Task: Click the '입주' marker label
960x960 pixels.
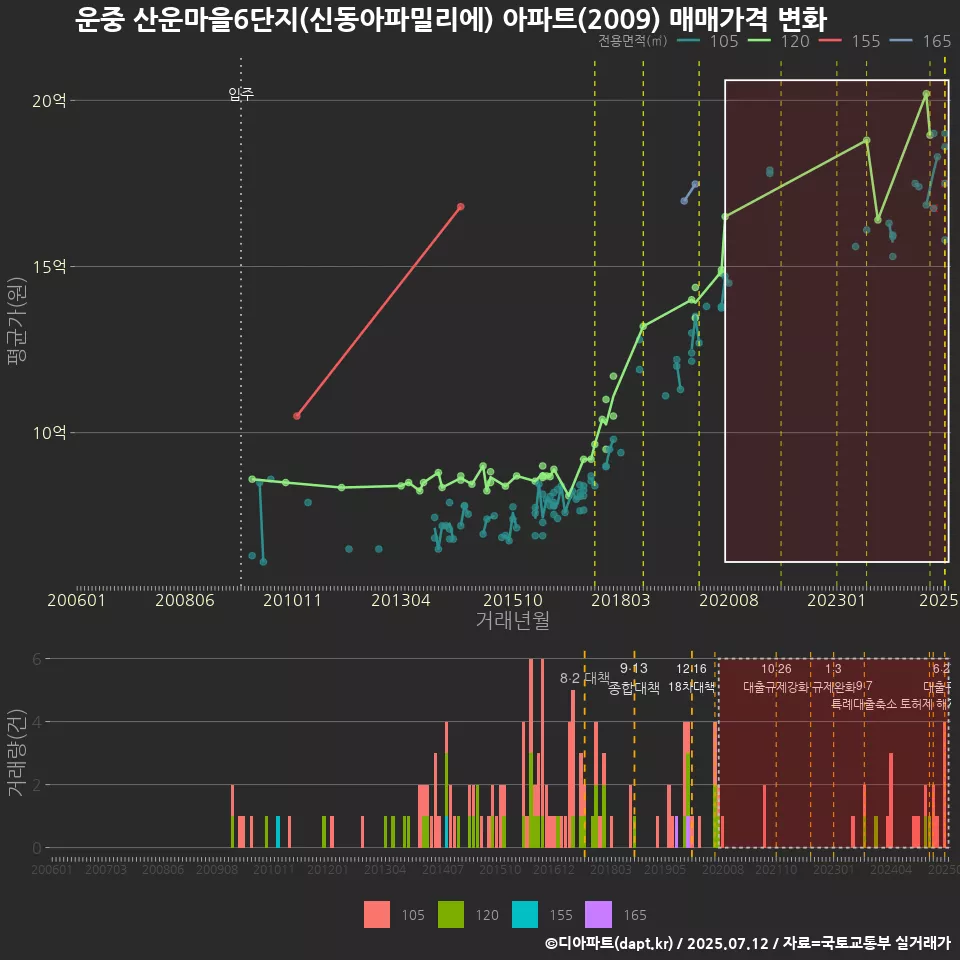Action: point(241,94)
